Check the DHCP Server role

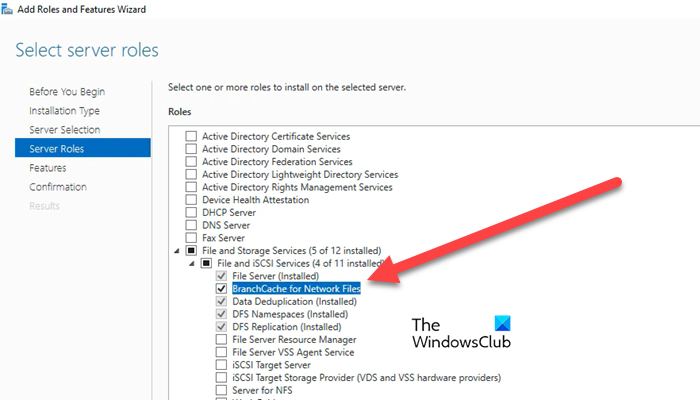(x=191, y=212)
